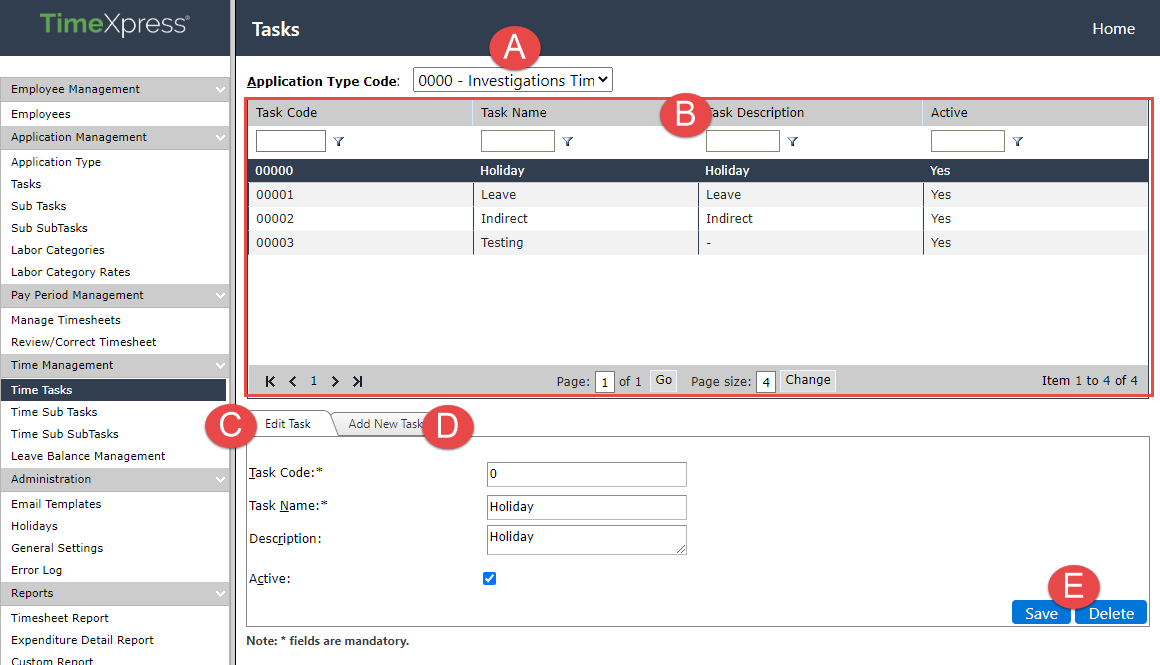Open Application Type in the sidebar

55,162
